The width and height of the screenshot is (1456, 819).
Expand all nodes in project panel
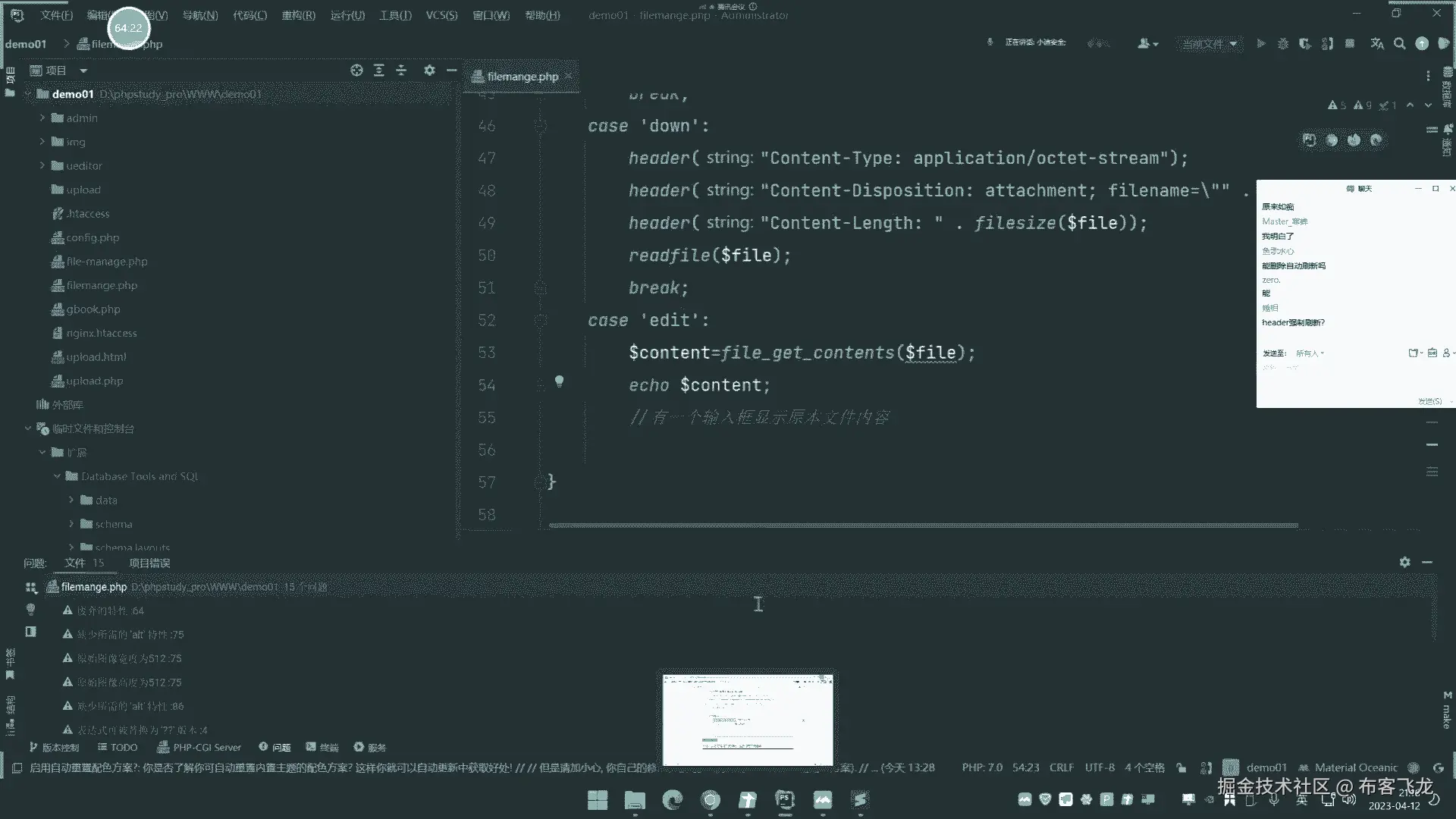379,71
